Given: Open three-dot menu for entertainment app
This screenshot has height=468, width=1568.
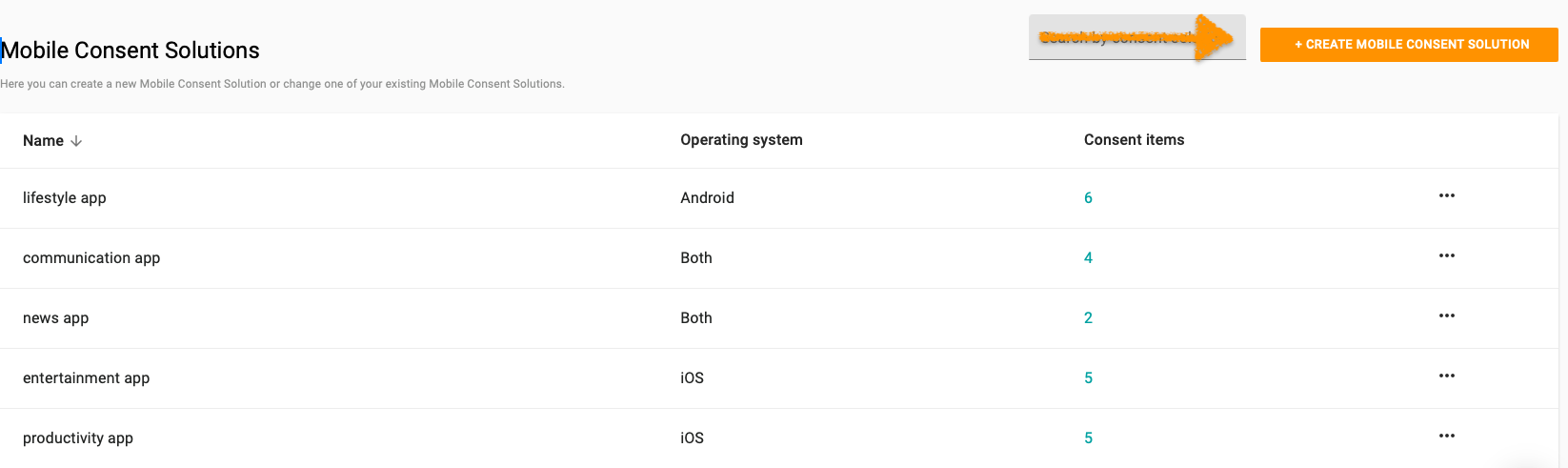Looking at the screenshot, I should coord(1446,376).
